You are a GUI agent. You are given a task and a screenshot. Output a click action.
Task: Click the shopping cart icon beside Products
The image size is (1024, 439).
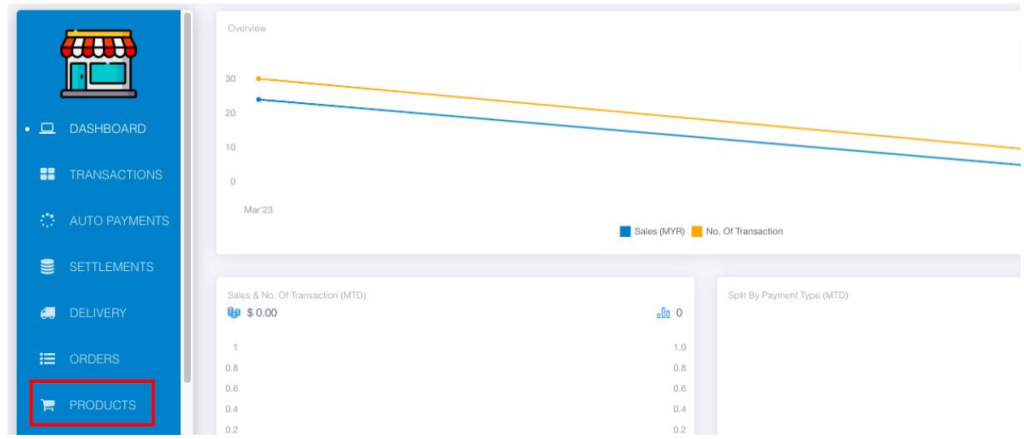point(47,405)
